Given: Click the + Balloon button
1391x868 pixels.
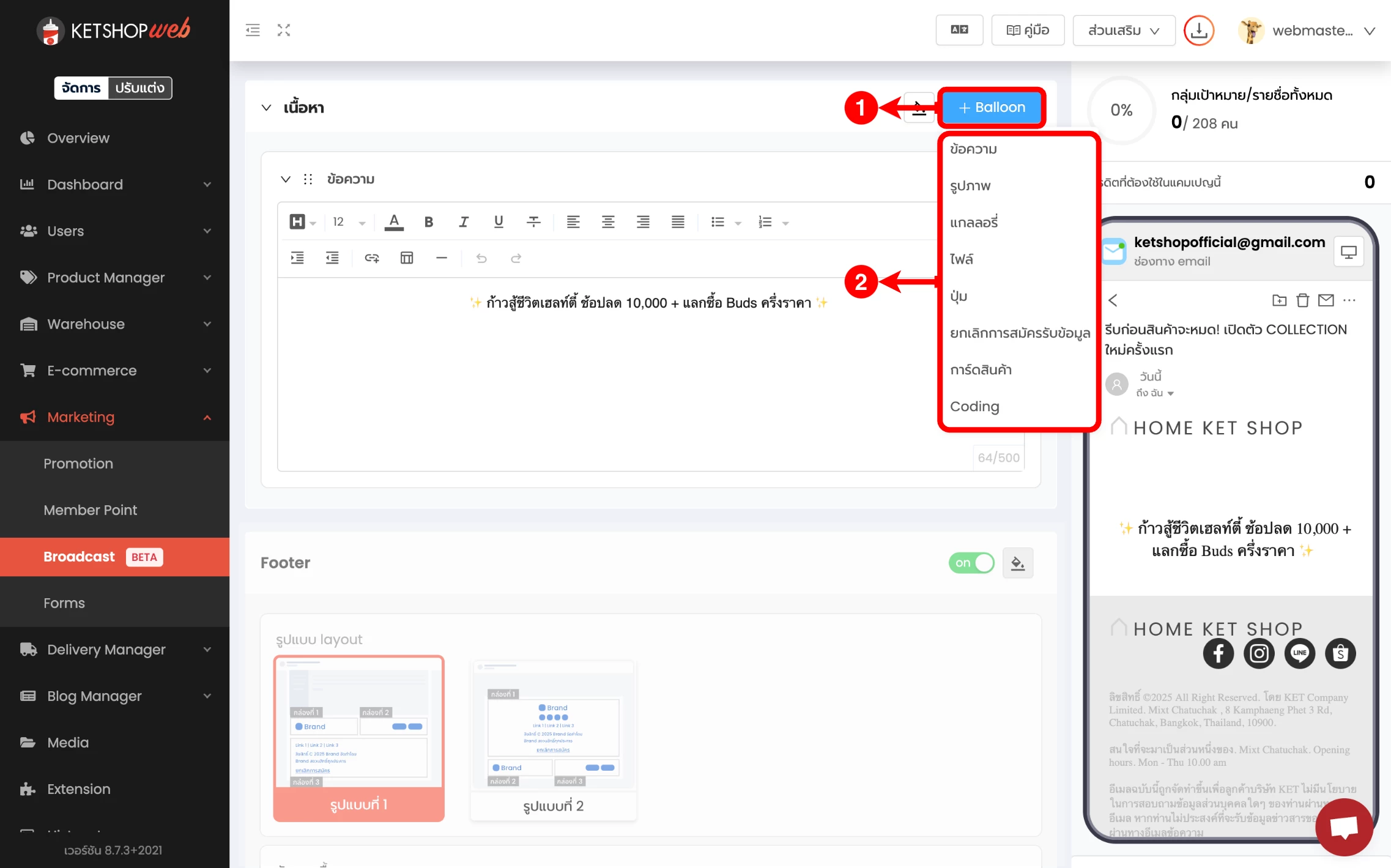Looking at the screenshot, I should click(x=992, y=108).
